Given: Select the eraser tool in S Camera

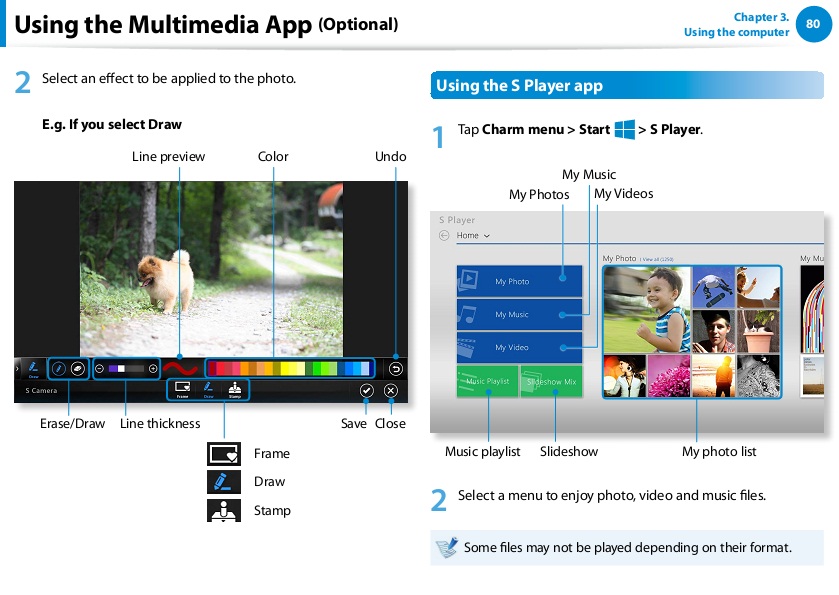Looking at the screenshot, I should [x=78, y=369].
